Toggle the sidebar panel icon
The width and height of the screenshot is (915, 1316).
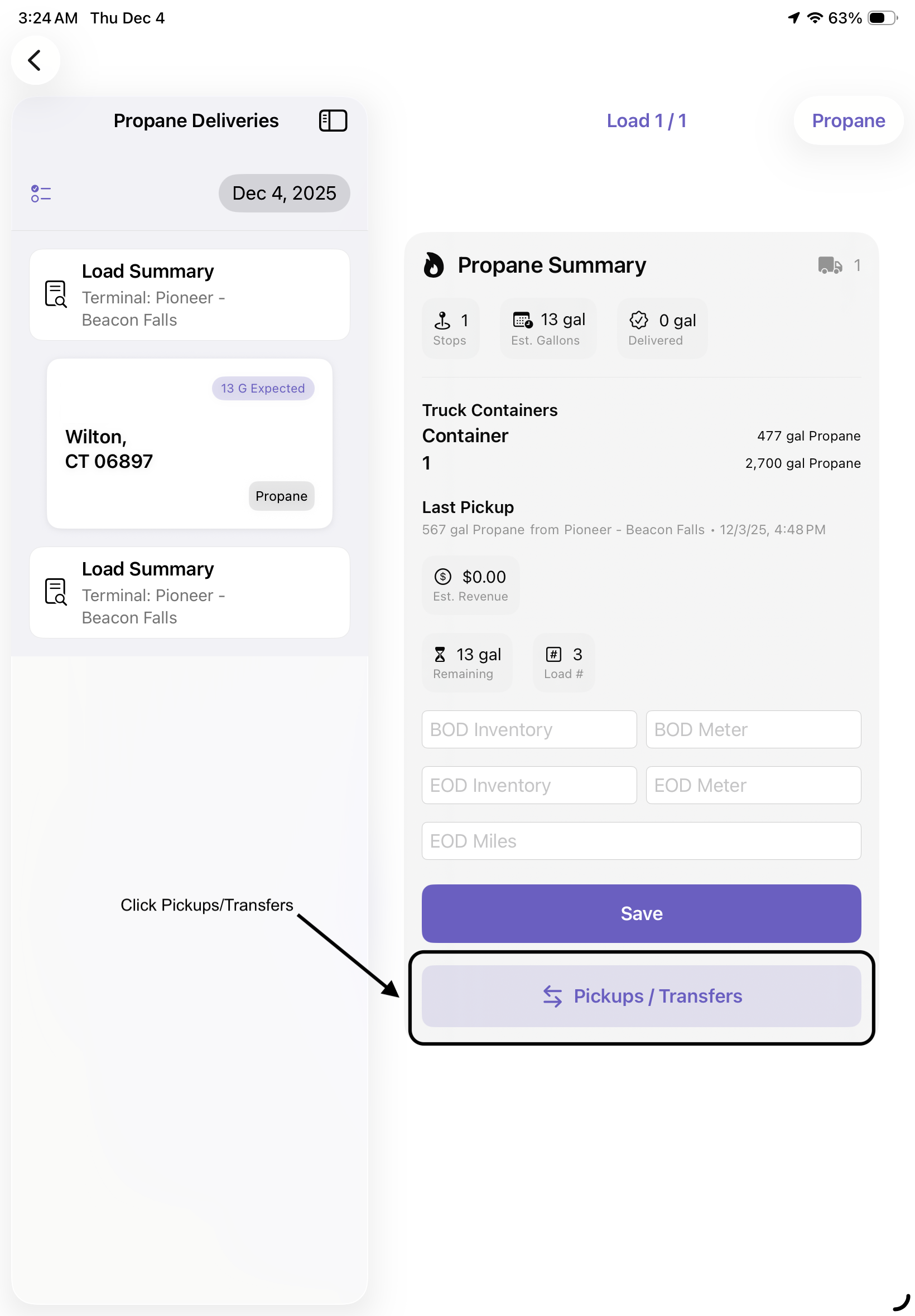(x=333, y=121)
